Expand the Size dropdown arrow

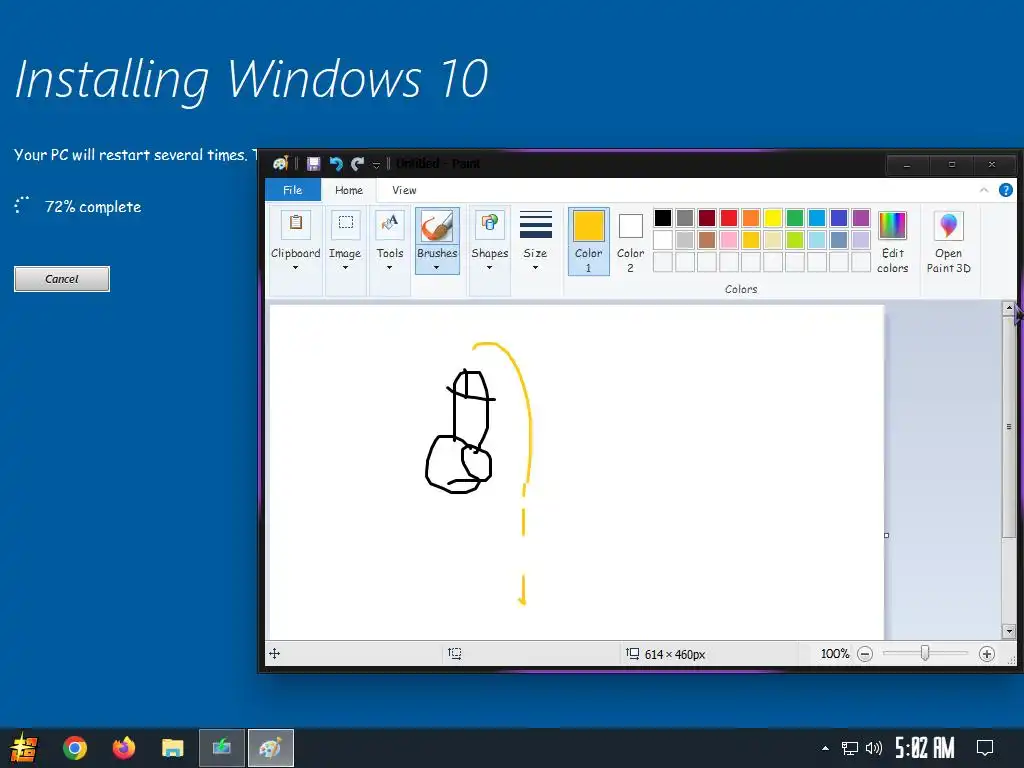535,268
